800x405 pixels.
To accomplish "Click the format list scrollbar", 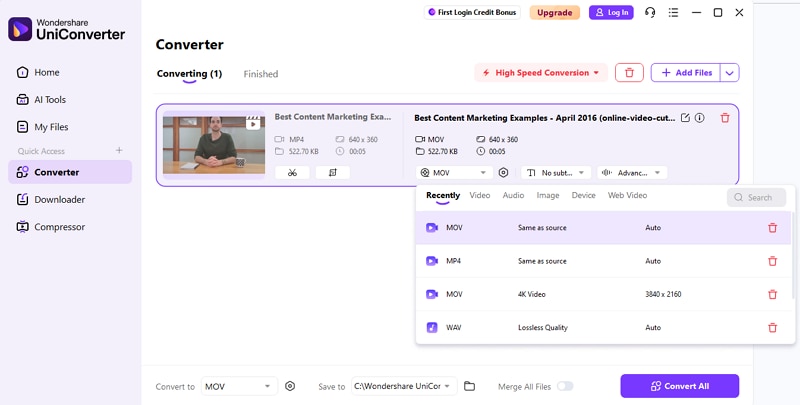I will click(792, 255).
